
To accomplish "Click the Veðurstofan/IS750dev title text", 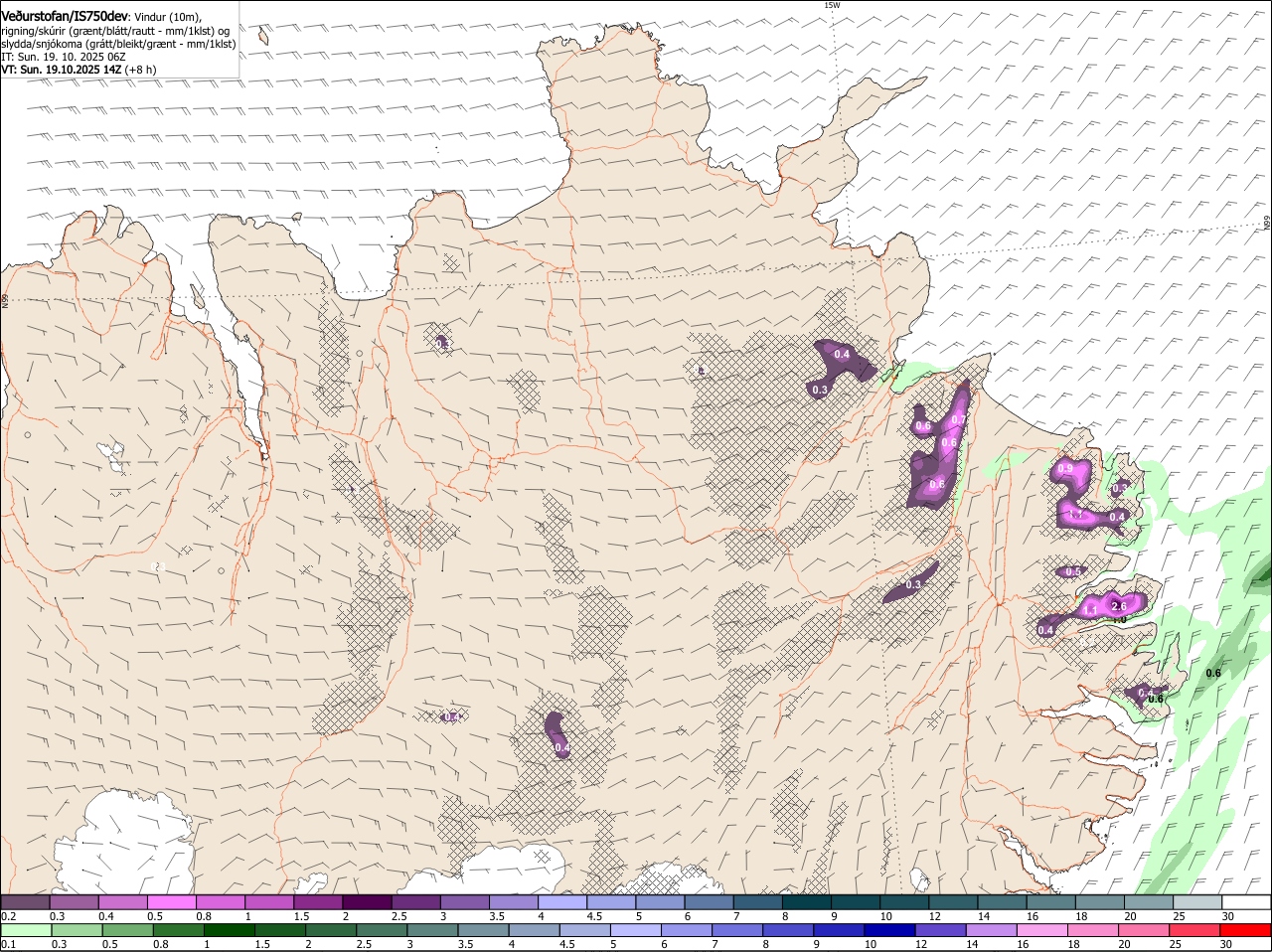I will pyautogui.click(x=65, y=16).
